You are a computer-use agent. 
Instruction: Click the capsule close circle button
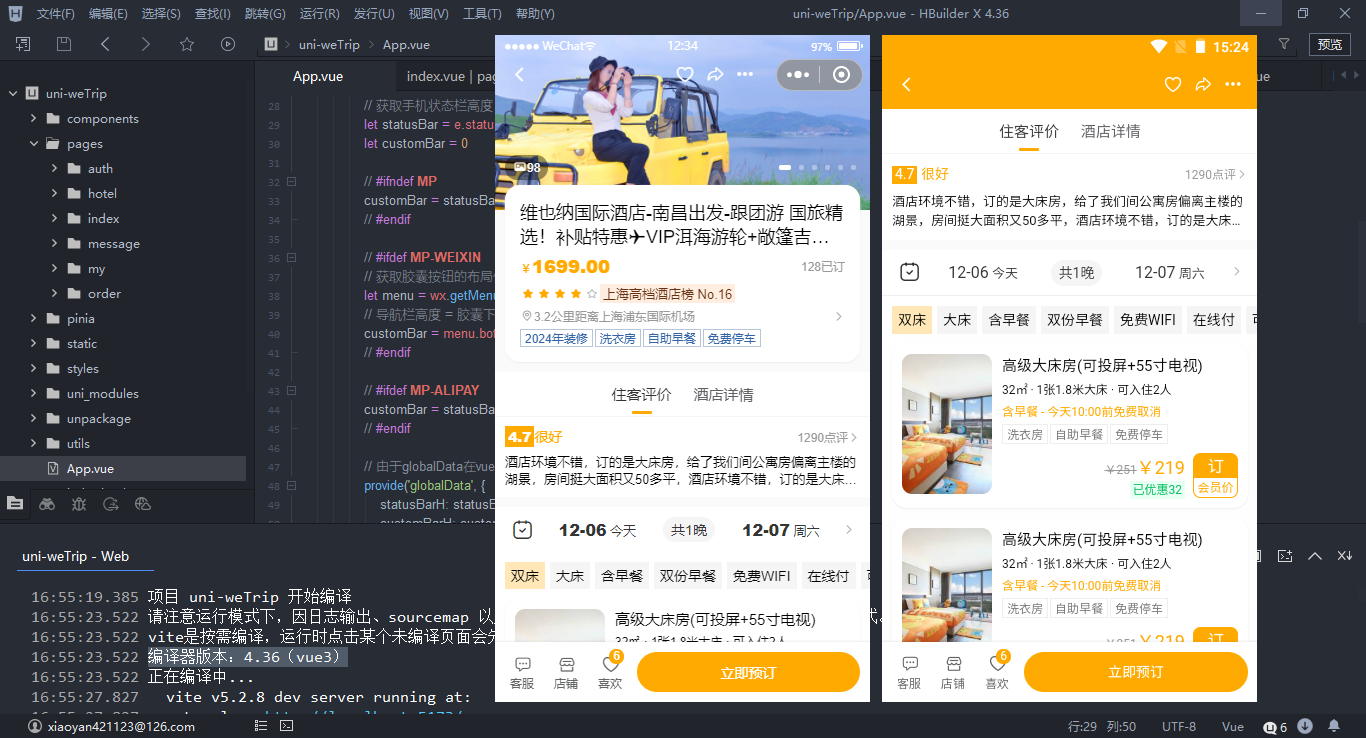842,75
